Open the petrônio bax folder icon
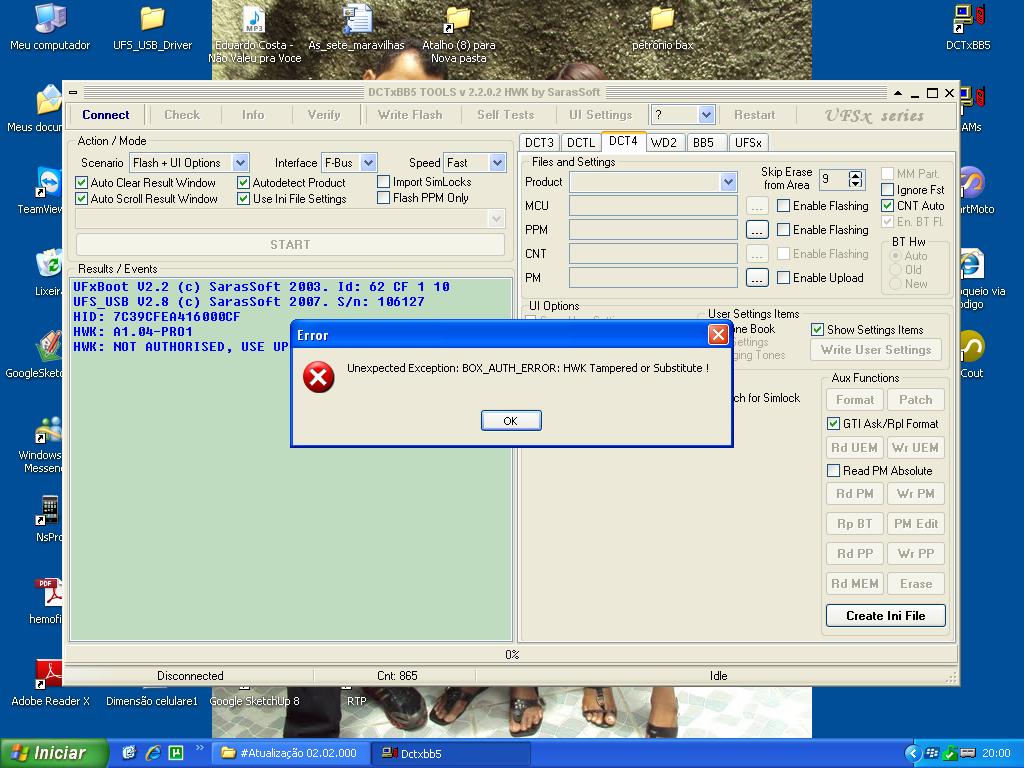The image size is (1024, 768). pos(662,18)
